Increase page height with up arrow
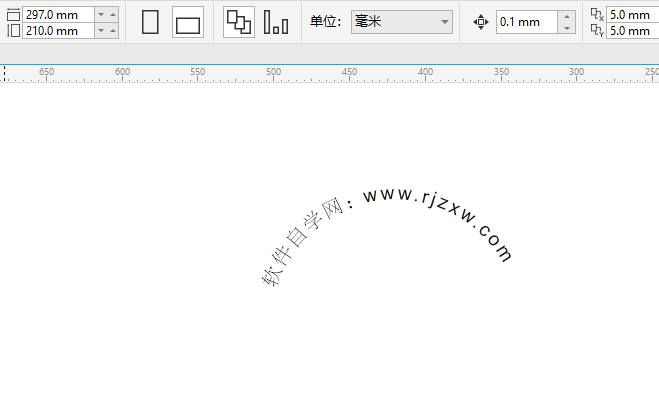 tap(113, 31)
